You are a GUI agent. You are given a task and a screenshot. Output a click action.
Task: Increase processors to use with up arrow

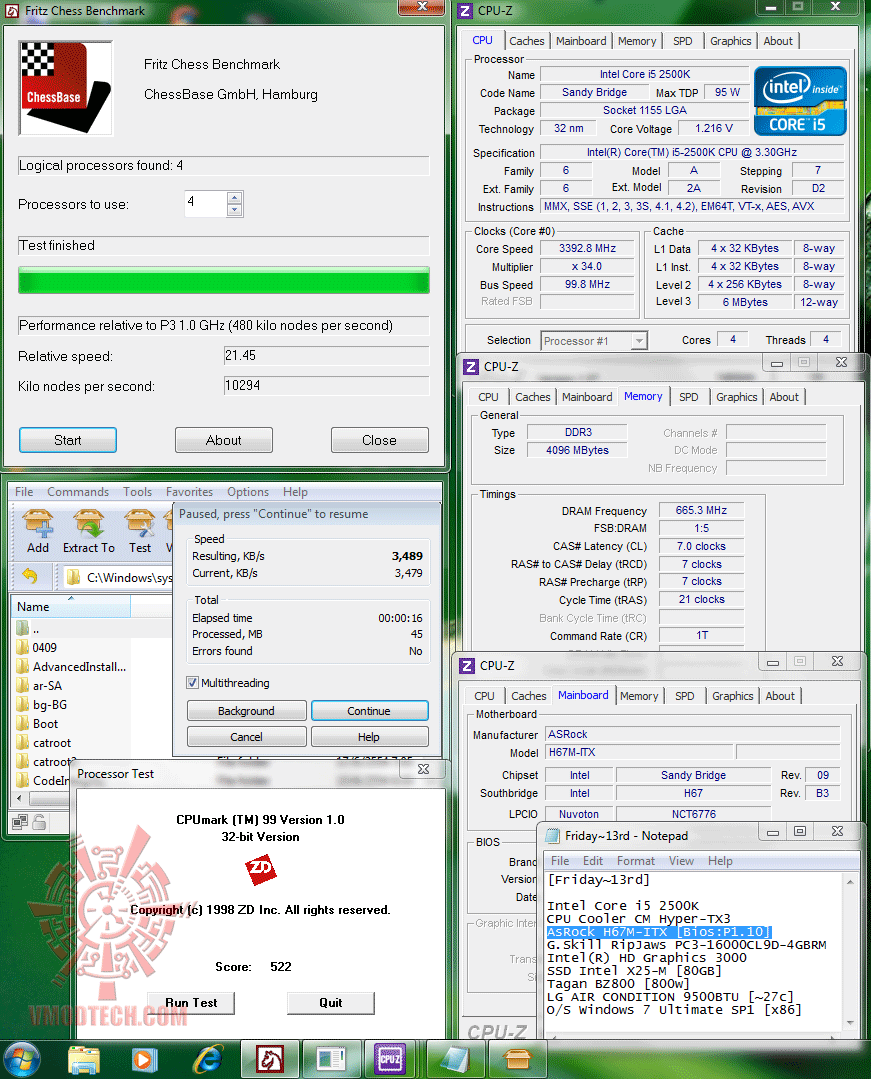click(235, 197)
